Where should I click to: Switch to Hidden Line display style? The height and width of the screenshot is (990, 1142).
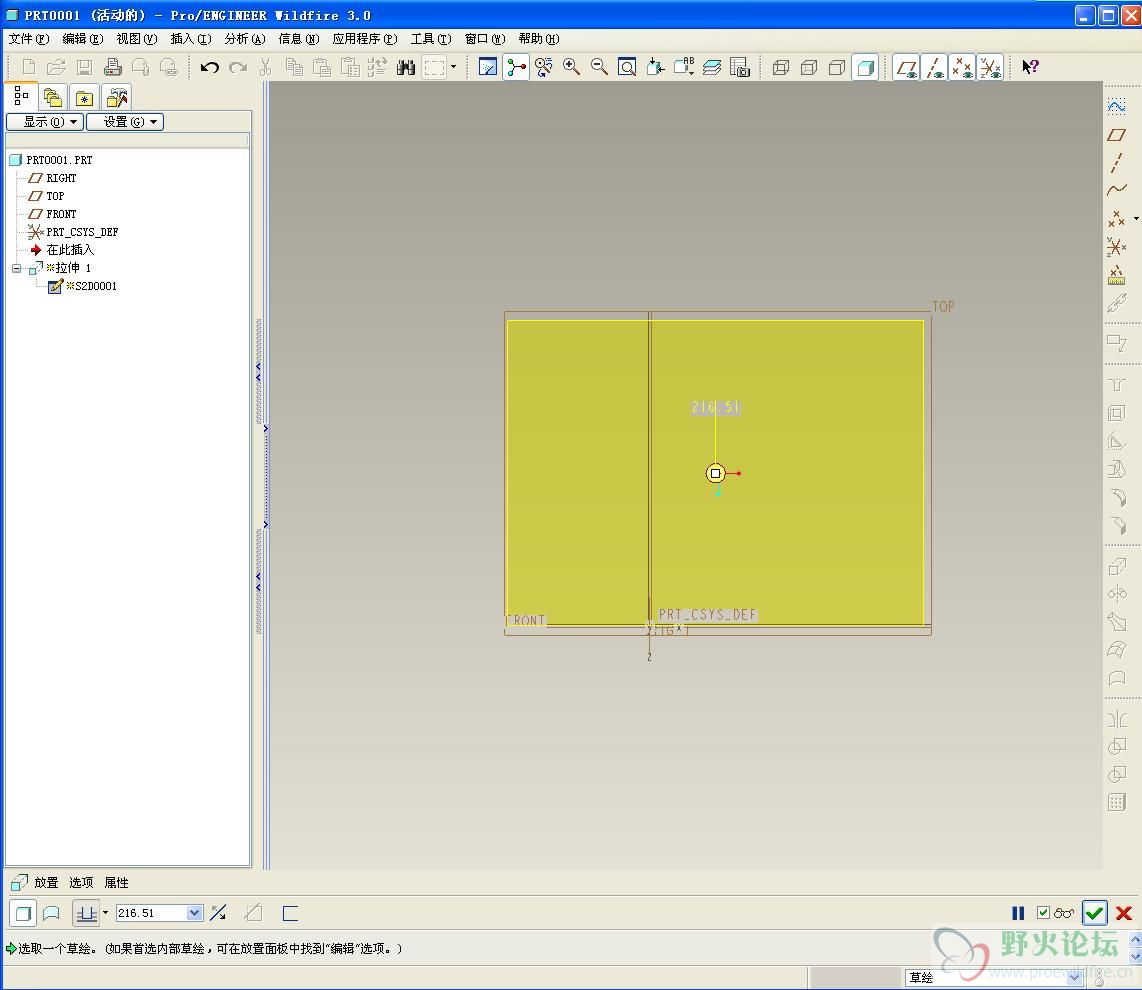pos(808,68)
